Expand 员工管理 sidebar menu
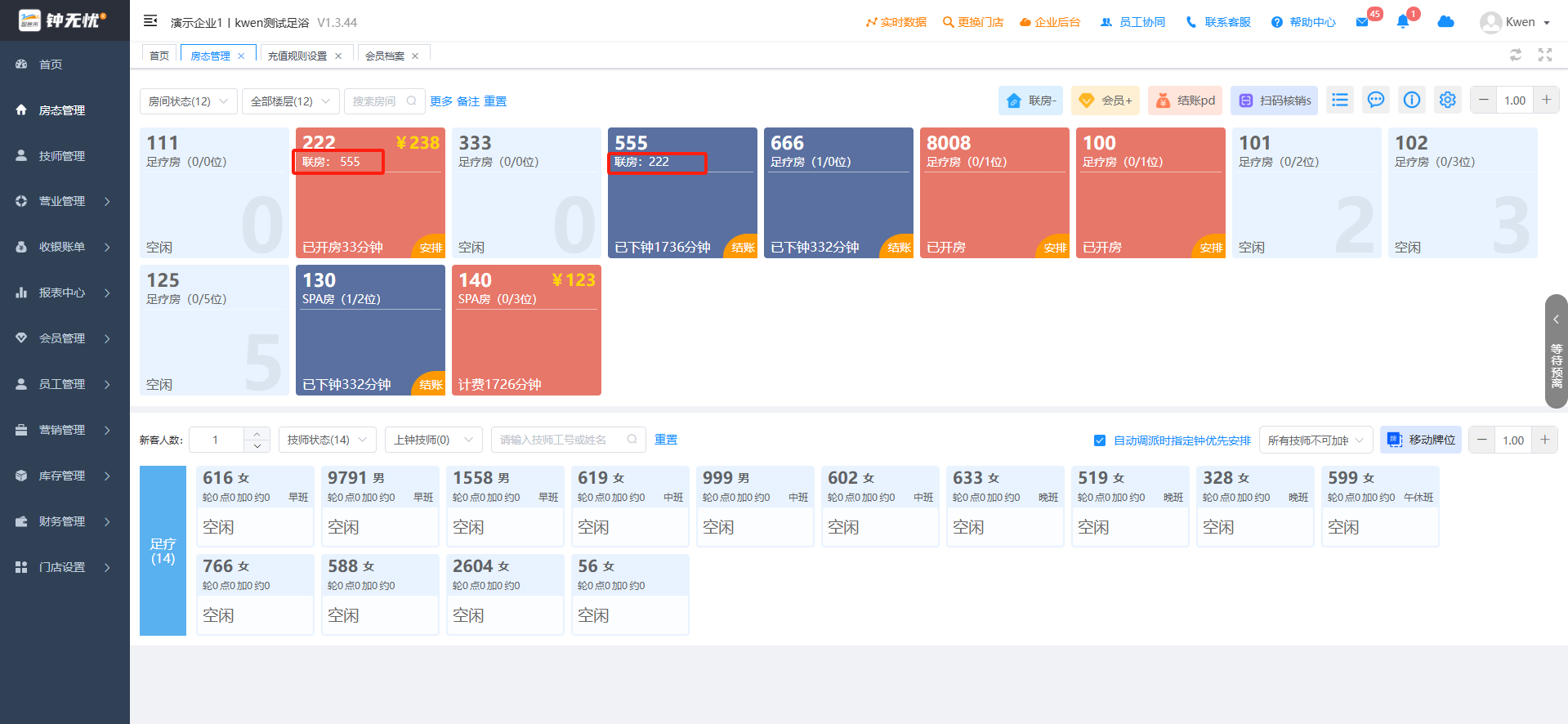 [x=65, y=384]
